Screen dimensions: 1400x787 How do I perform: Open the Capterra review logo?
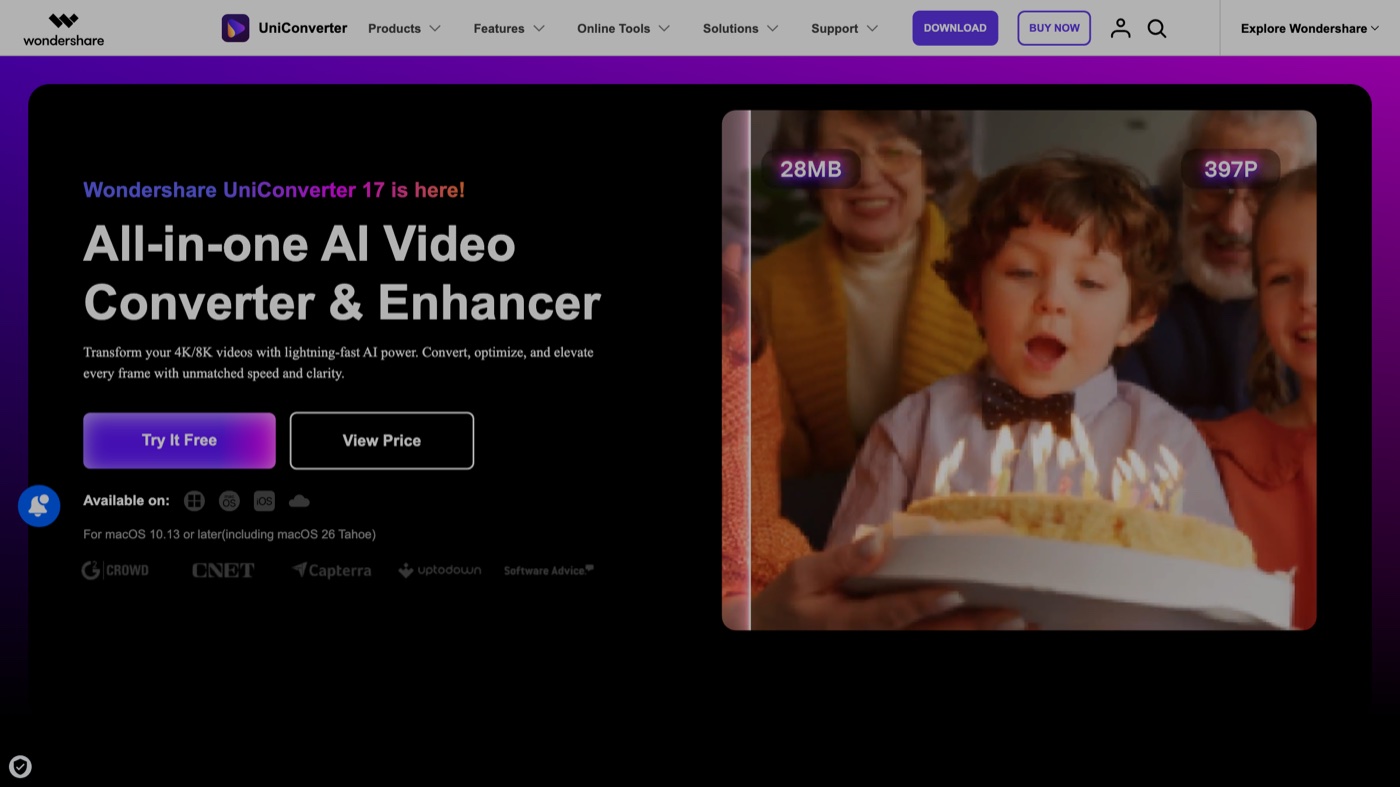coord(331,570)
